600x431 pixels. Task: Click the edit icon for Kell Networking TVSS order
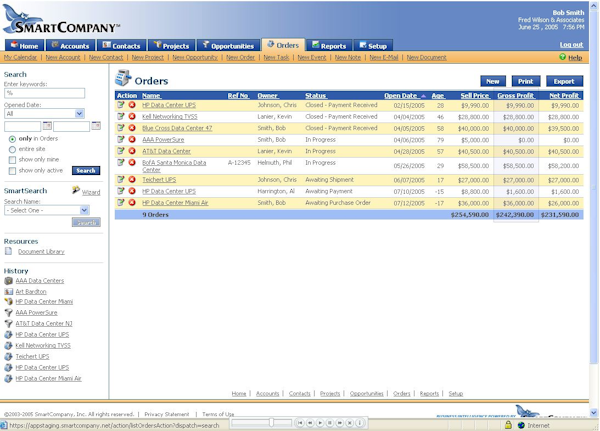coord(121,116)
